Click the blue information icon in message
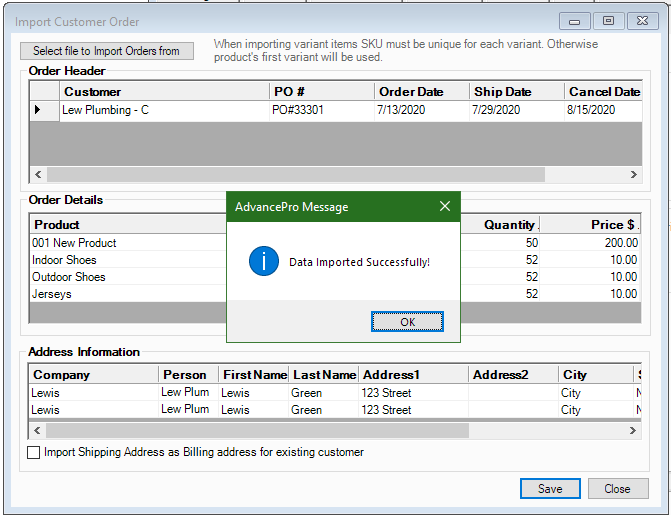671x515 pixels. 263,262
